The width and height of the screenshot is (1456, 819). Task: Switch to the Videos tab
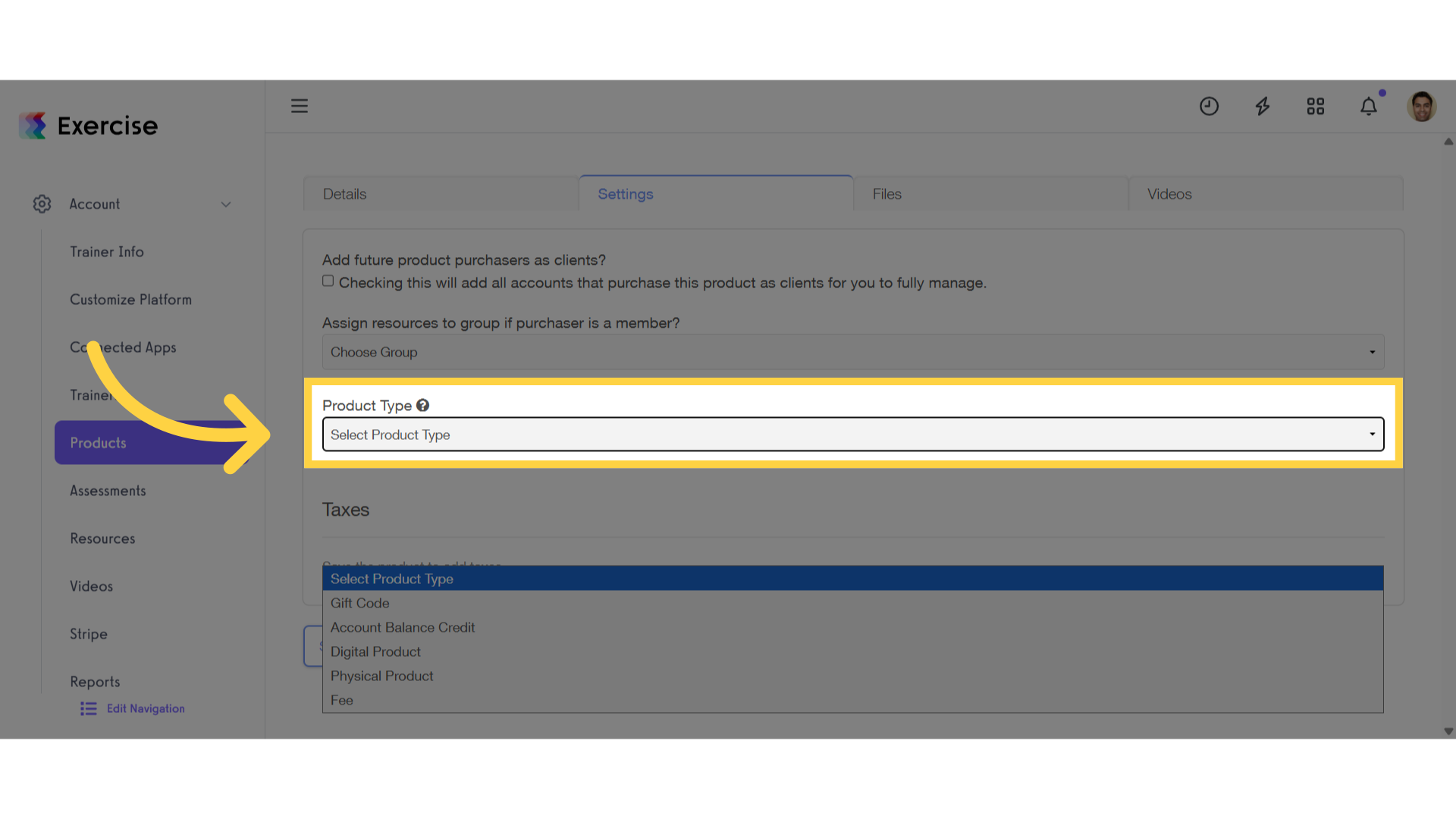(x=1266, y=194)
